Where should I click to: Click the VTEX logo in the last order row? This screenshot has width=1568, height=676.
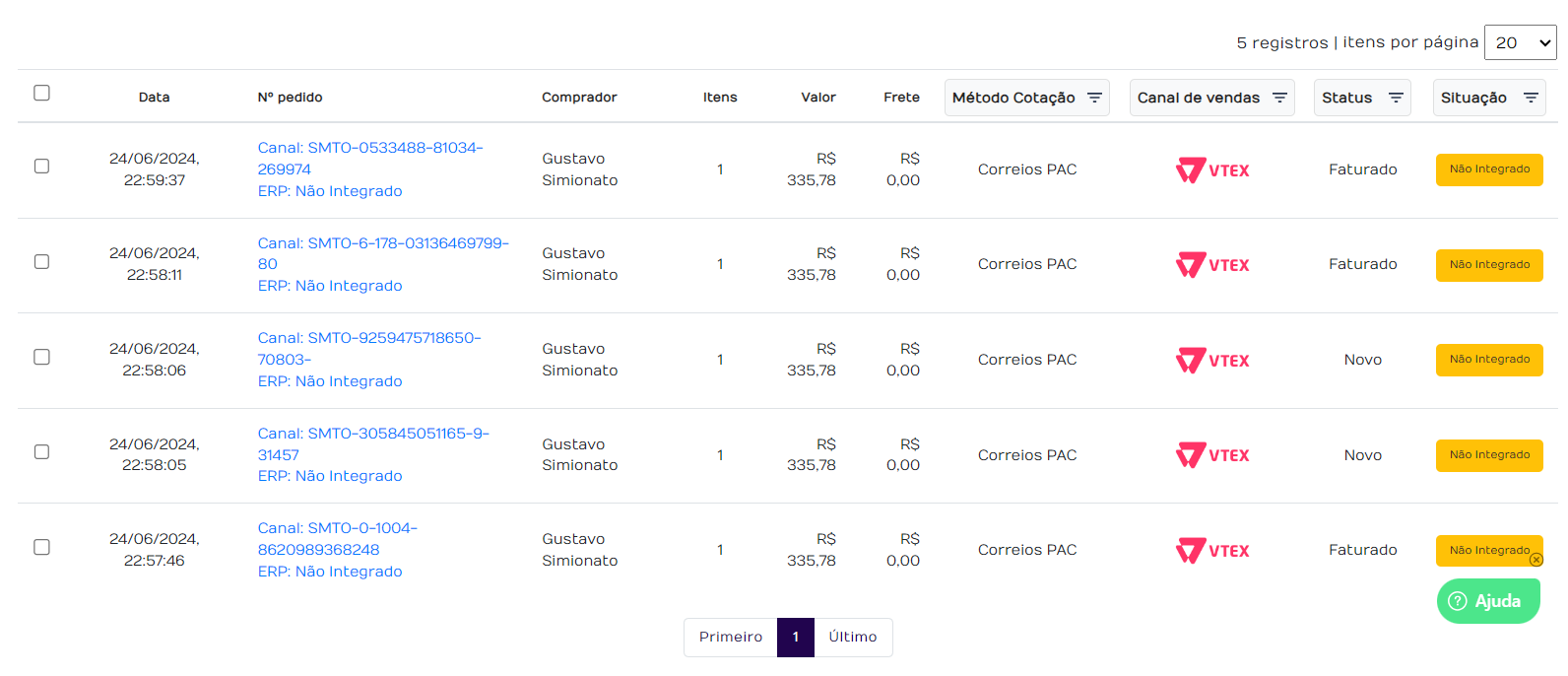1212,551
